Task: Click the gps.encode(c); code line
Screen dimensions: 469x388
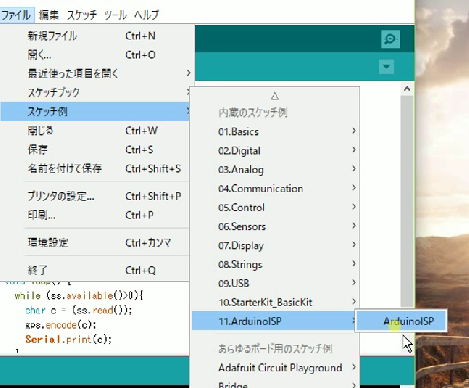Action: point(61,325)
